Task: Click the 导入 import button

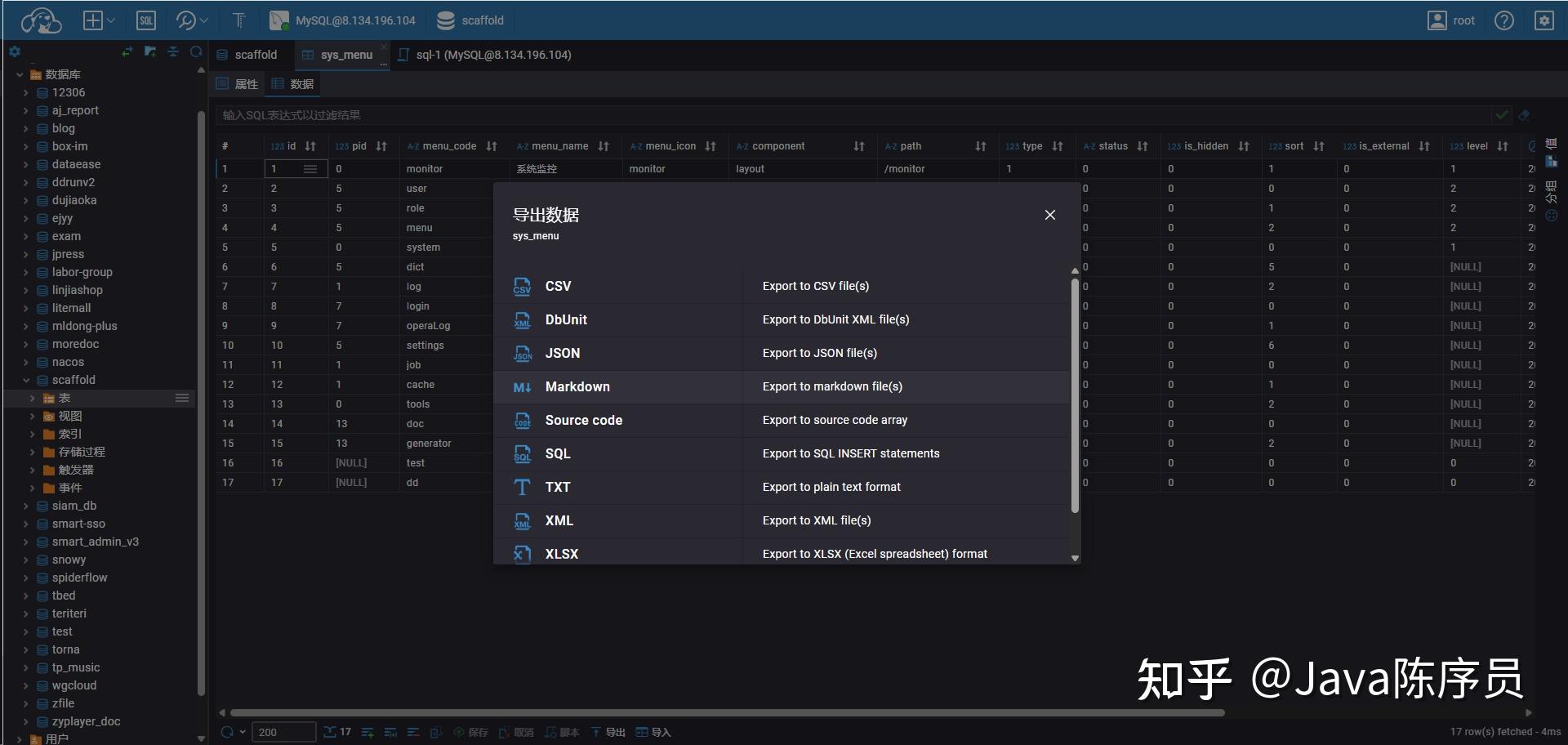Action: (653, 732)
